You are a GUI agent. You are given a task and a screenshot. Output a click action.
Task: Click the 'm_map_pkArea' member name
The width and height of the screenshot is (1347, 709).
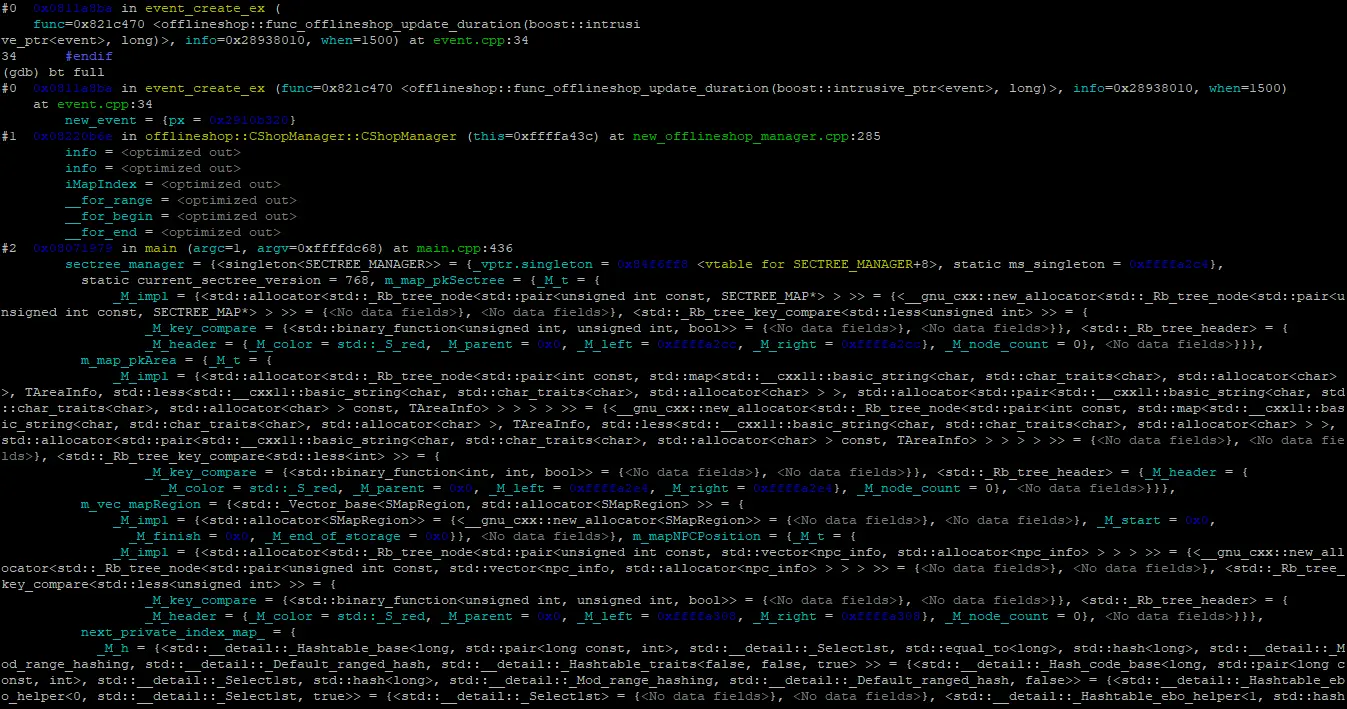pyautogui.click(x=129, y=360)
